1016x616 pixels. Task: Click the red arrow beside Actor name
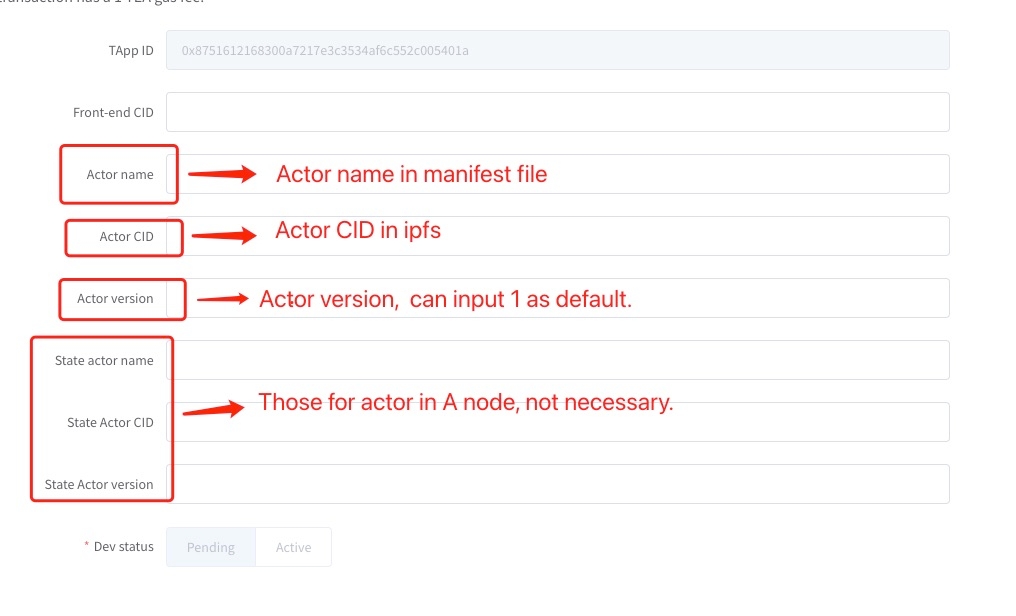click(x=222, y=174)
